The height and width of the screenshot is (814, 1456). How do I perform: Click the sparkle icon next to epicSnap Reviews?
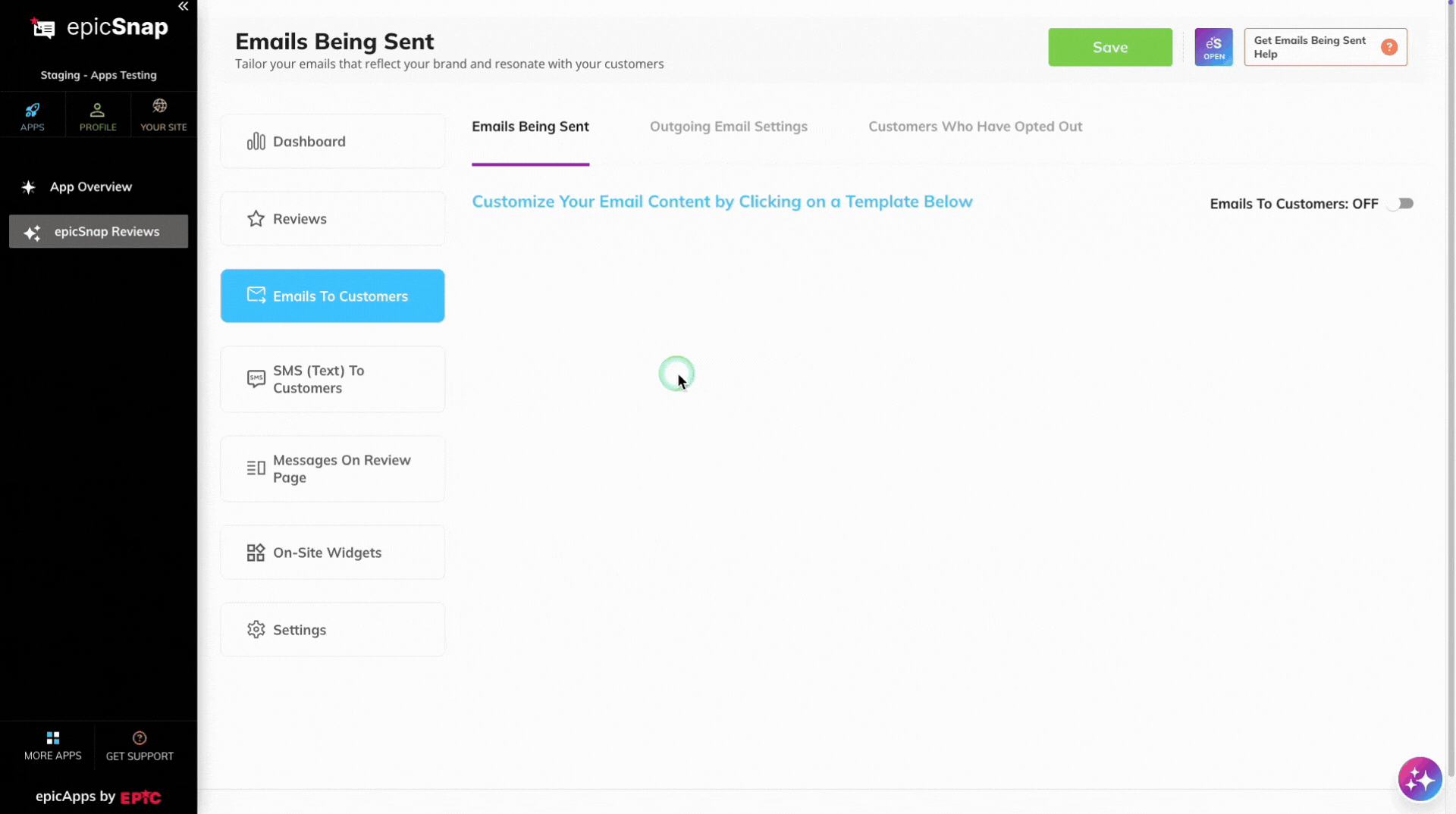[x=33, y=233]
